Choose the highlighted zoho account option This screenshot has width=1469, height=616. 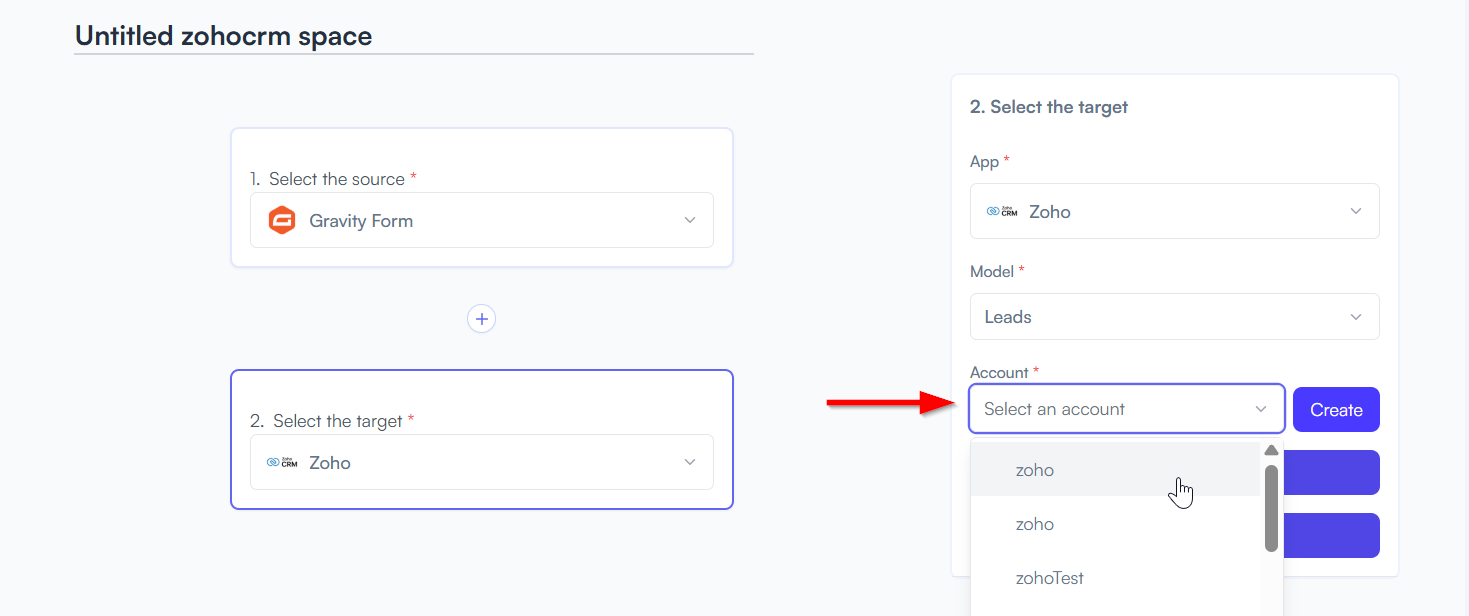pyautogui.click(x=1116, y=470)
